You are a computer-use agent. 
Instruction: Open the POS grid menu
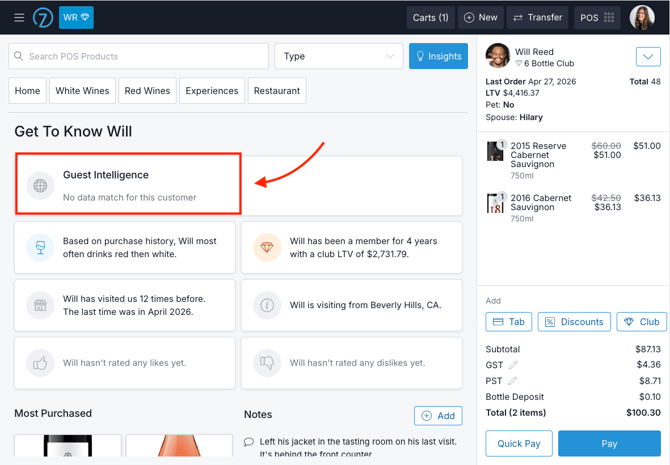597,18
